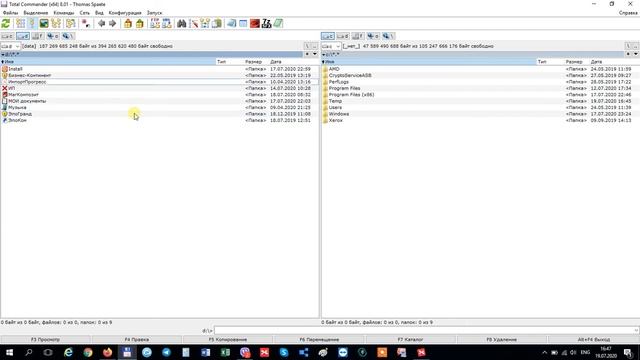The height and width of the screenshot is (360, 640).
Task: Open the URL FTP new connection icon
Action: [167, 24]
